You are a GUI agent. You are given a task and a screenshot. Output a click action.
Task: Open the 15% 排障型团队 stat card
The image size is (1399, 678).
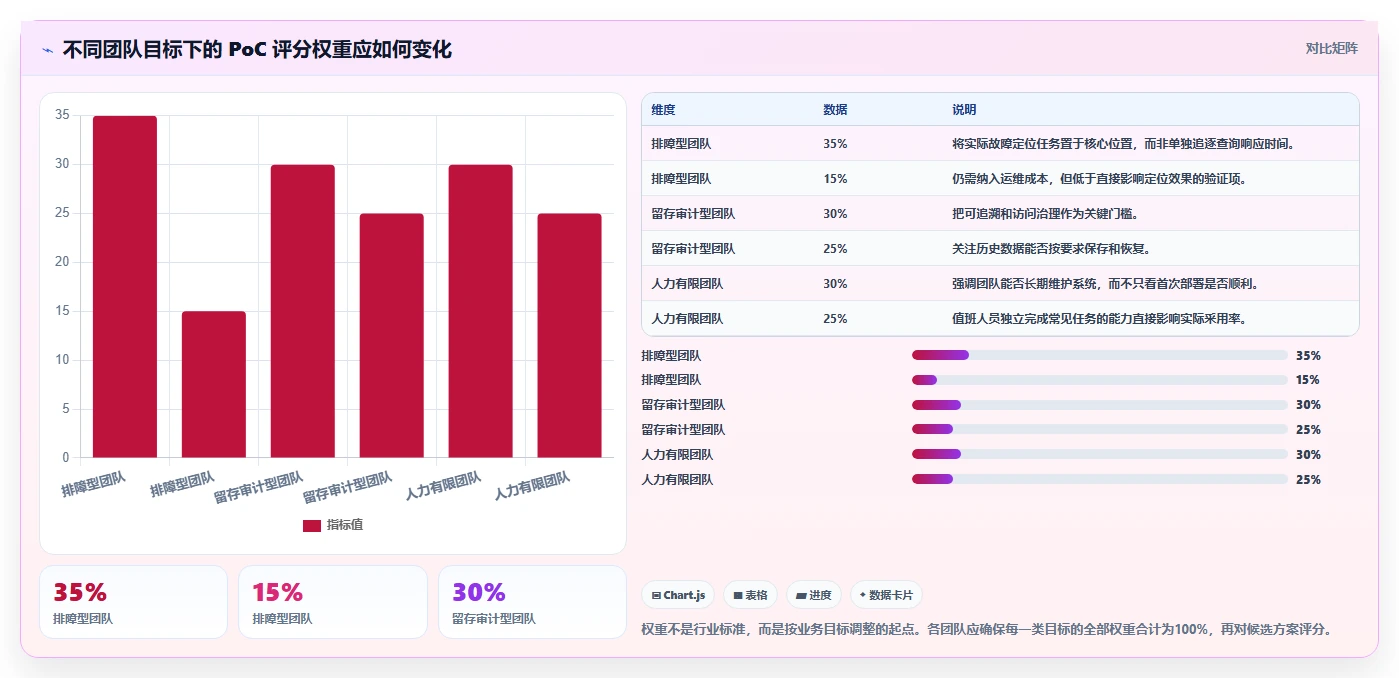click(333, 602)
